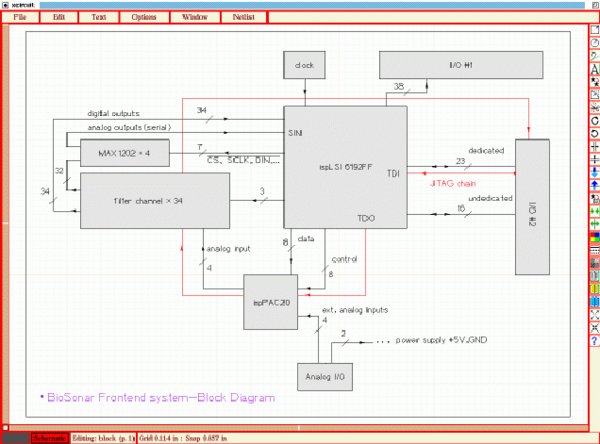Zoom out with inward arrows icon
Viewport: 600px width, 444px height.
pos(595,328)
